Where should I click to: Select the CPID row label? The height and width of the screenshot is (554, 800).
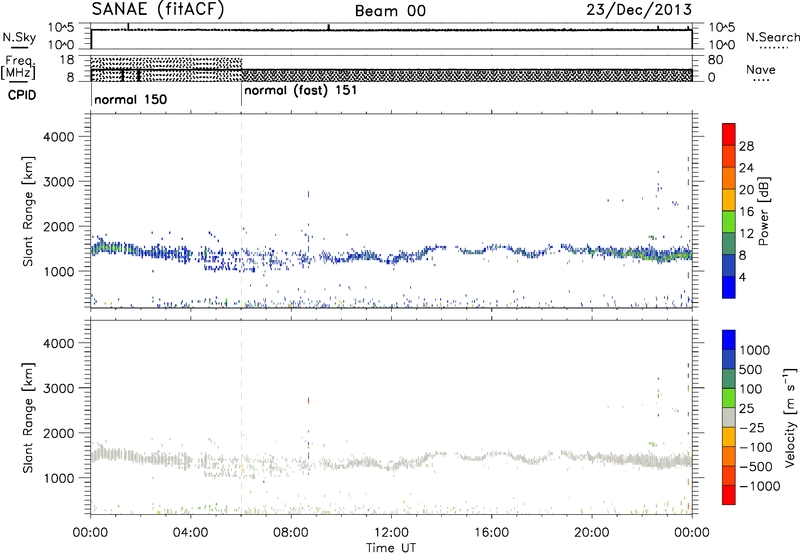pos(22,95)
